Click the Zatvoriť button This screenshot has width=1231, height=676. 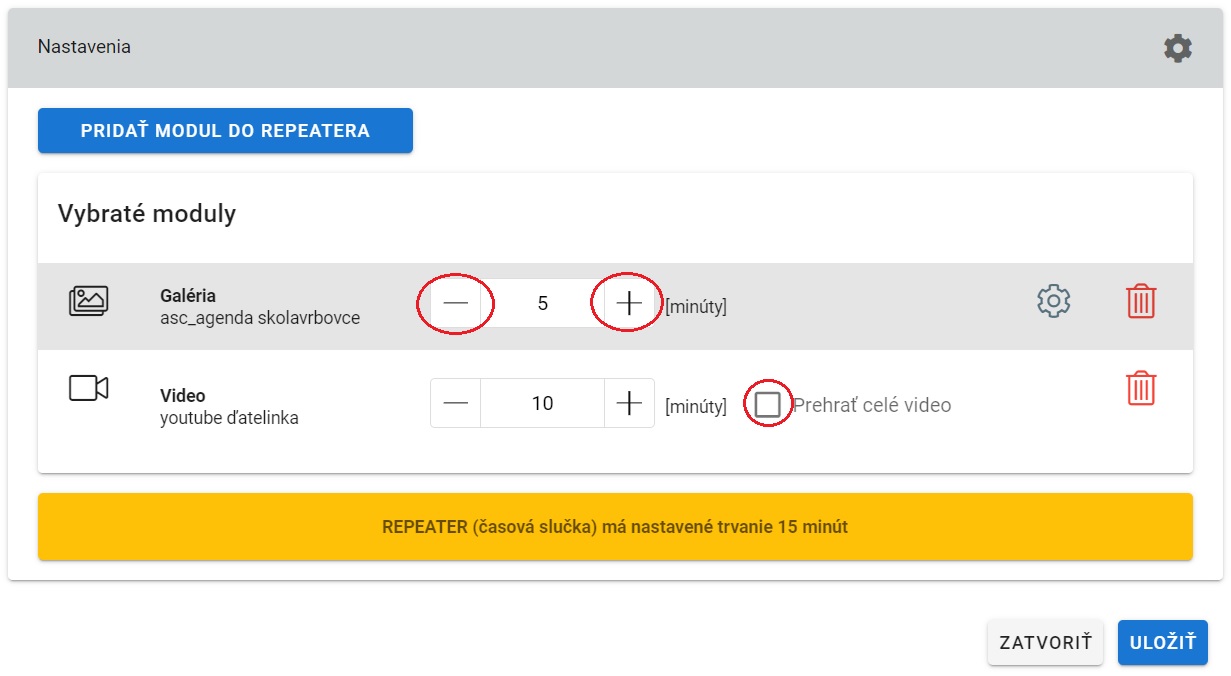(x=1044, y=642)
